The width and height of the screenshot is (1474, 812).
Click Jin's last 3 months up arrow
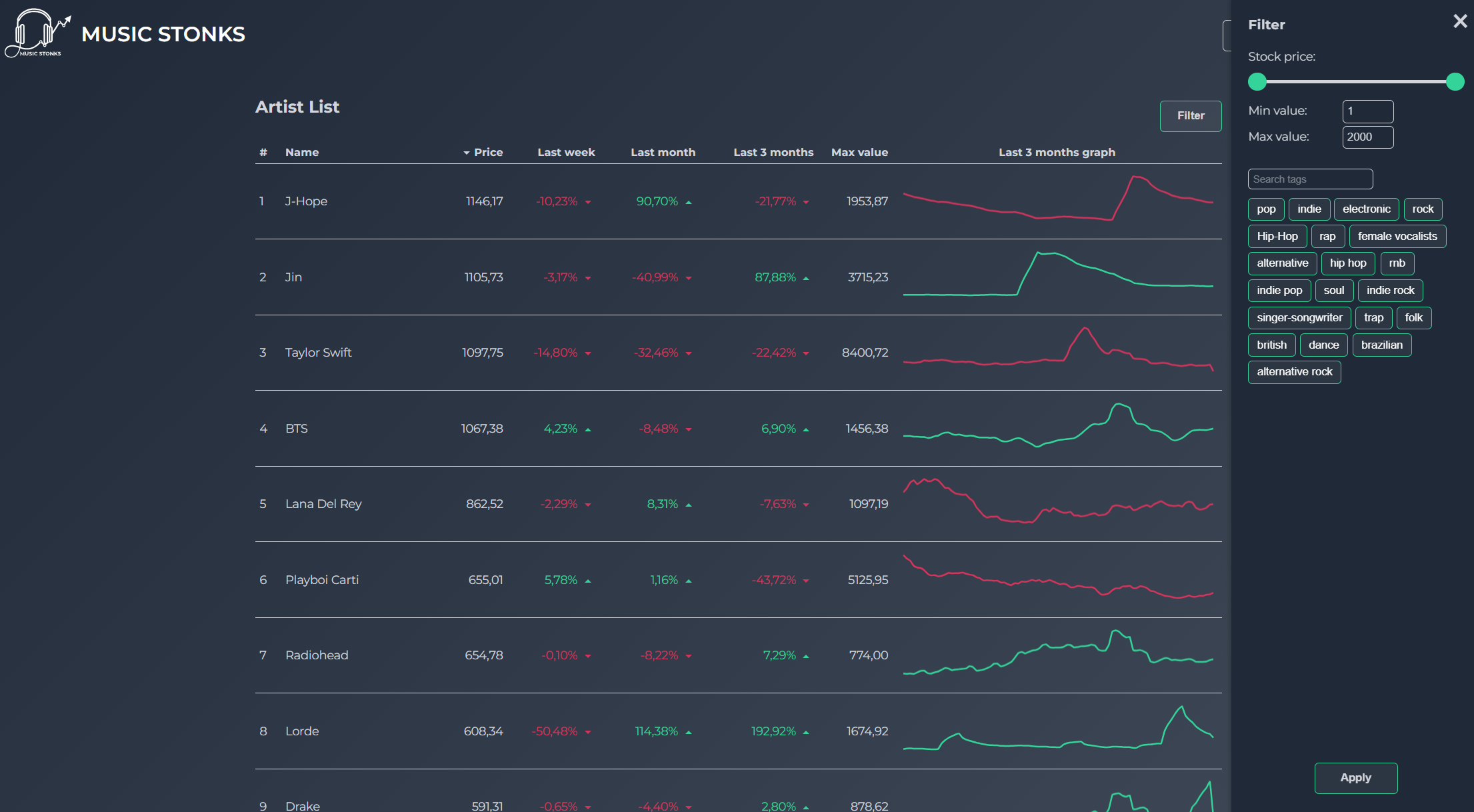click(x=806, y=278)
